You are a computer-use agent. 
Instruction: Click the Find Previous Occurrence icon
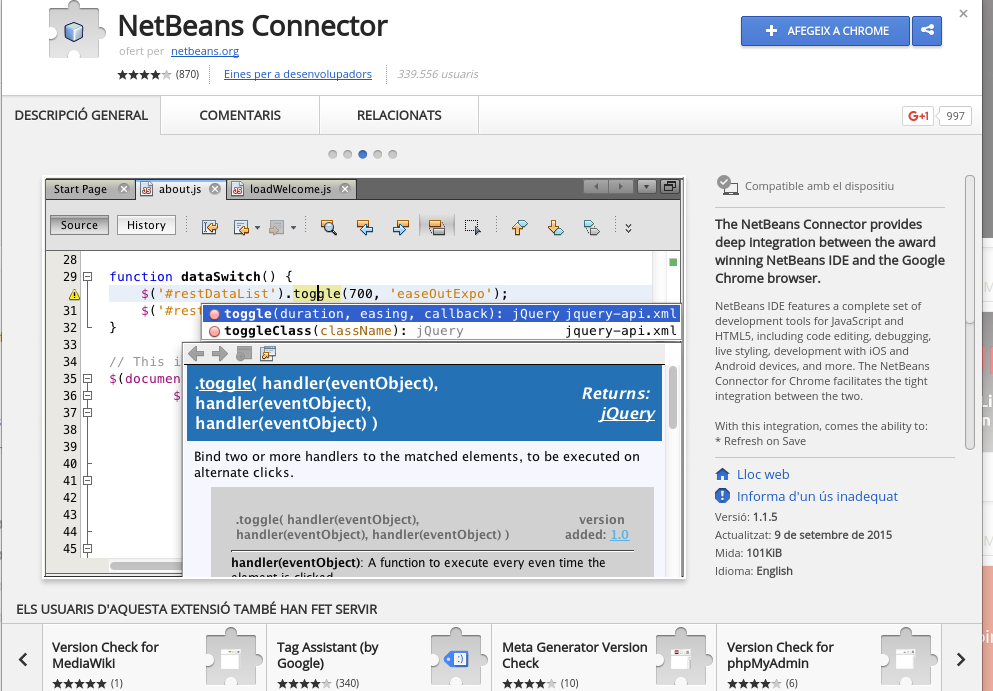(364, 227)
